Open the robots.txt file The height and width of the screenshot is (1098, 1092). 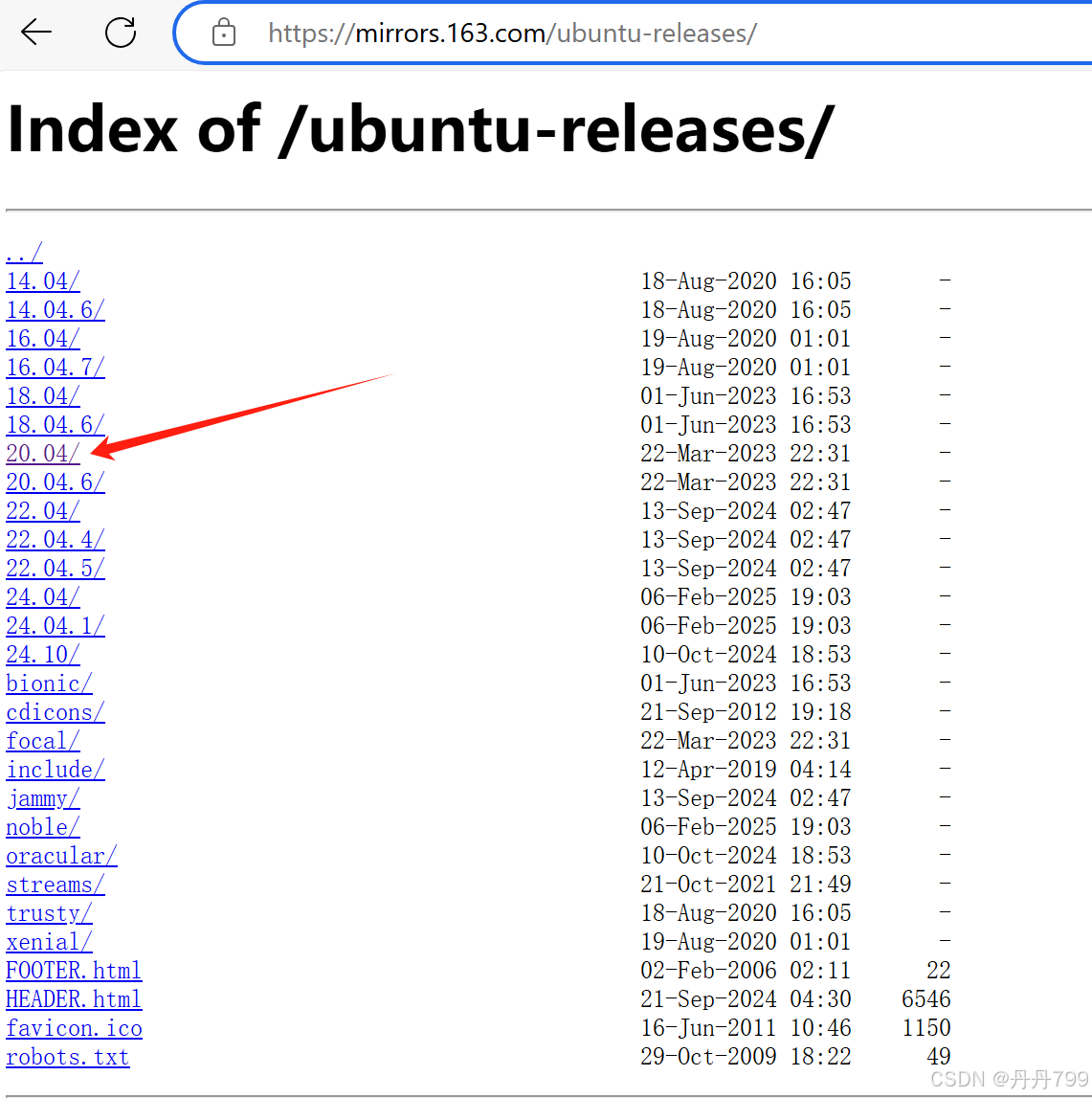(67, 1057)
